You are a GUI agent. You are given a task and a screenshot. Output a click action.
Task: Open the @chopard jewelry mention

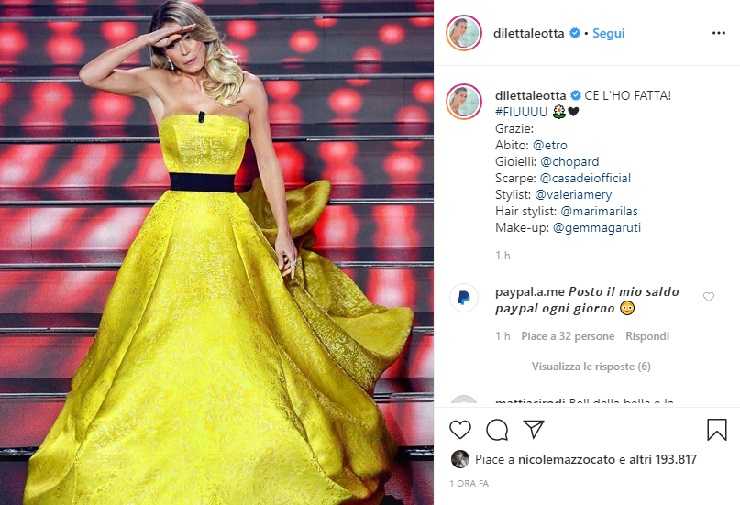[x=570, y=162]
